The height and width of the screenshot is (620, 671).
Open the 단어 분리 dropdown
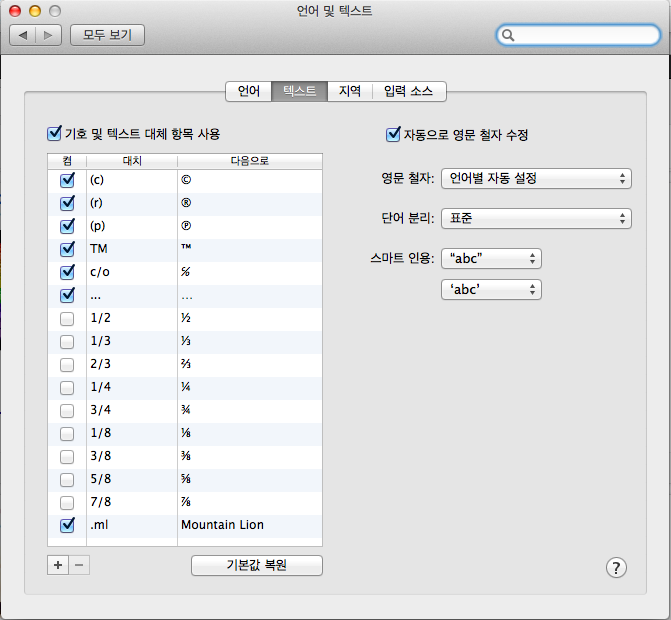pos(536,219)
